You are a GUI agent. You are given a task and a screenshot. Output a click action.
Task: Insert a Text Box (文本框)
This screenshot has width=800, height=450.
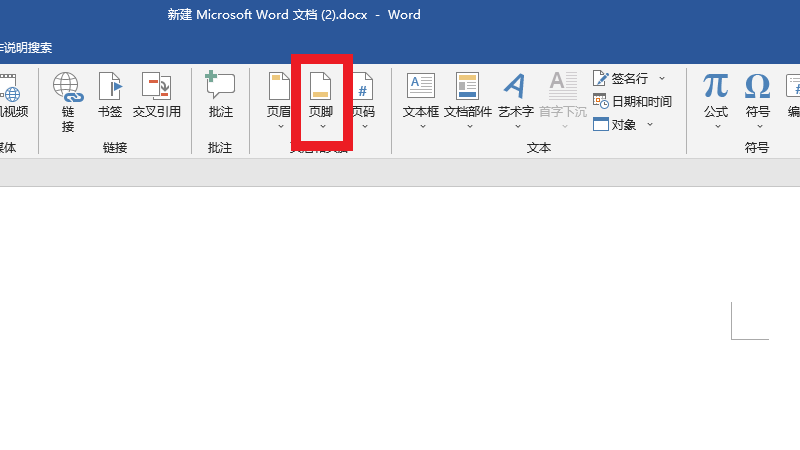(421, 97)
